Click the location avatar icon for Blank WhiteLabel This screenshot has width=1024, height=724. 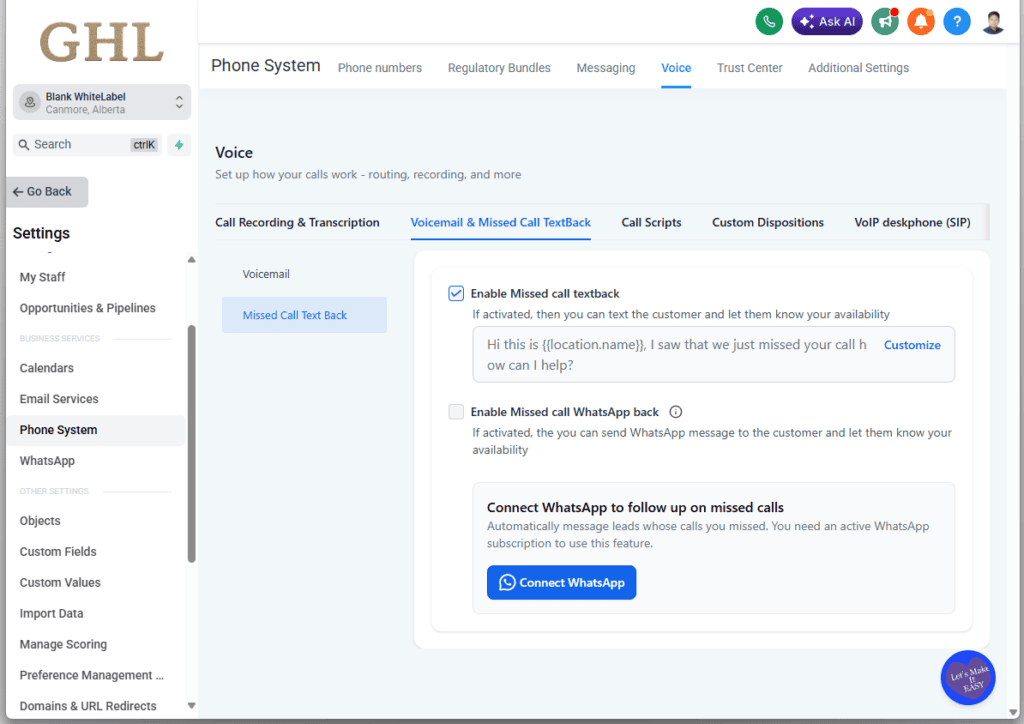(x=29, y=102)
